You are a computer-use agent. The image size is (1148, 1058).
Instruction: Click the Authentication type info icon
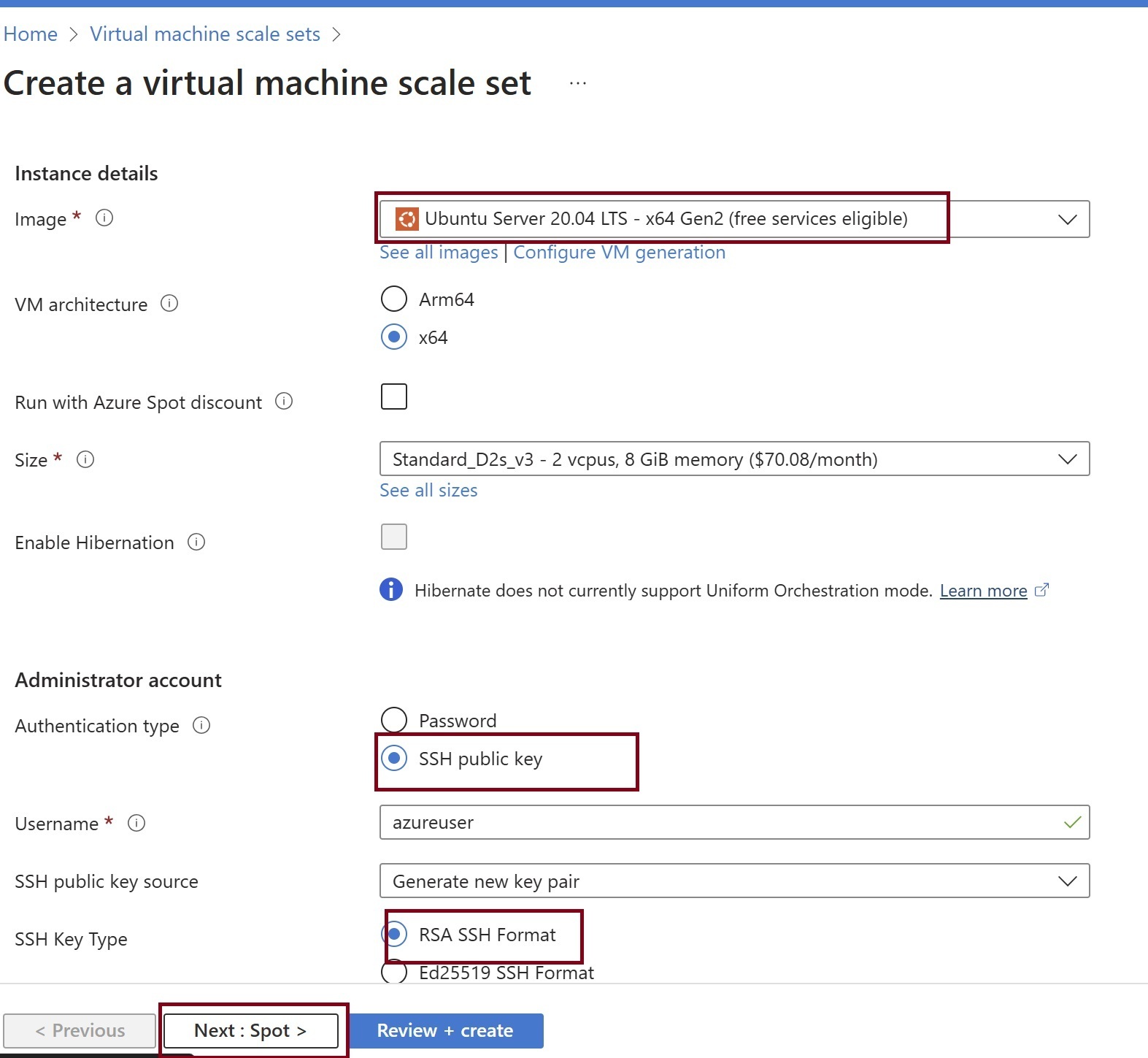(x=201, y=725)
